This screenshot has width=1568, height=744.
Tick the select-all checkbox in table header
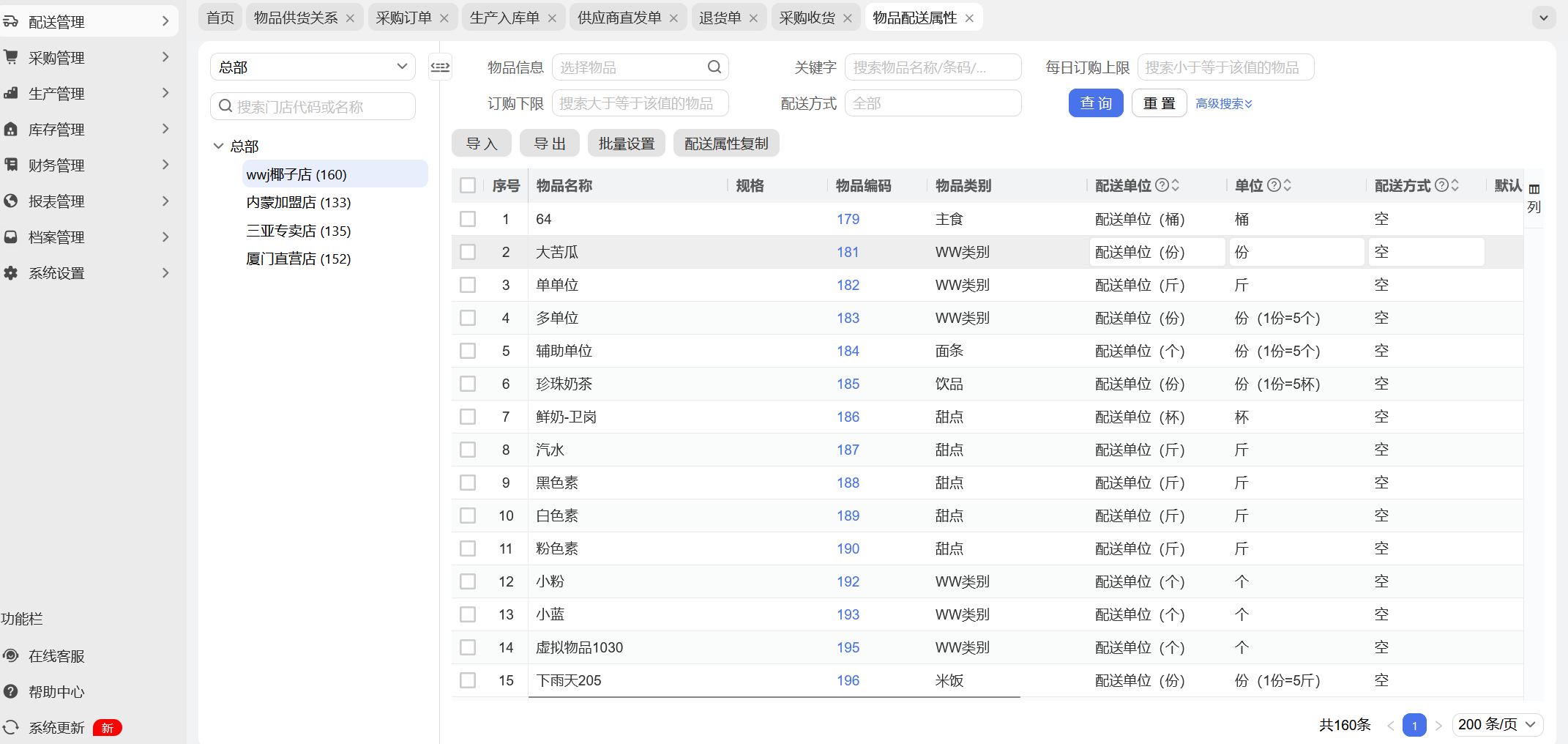468,185
